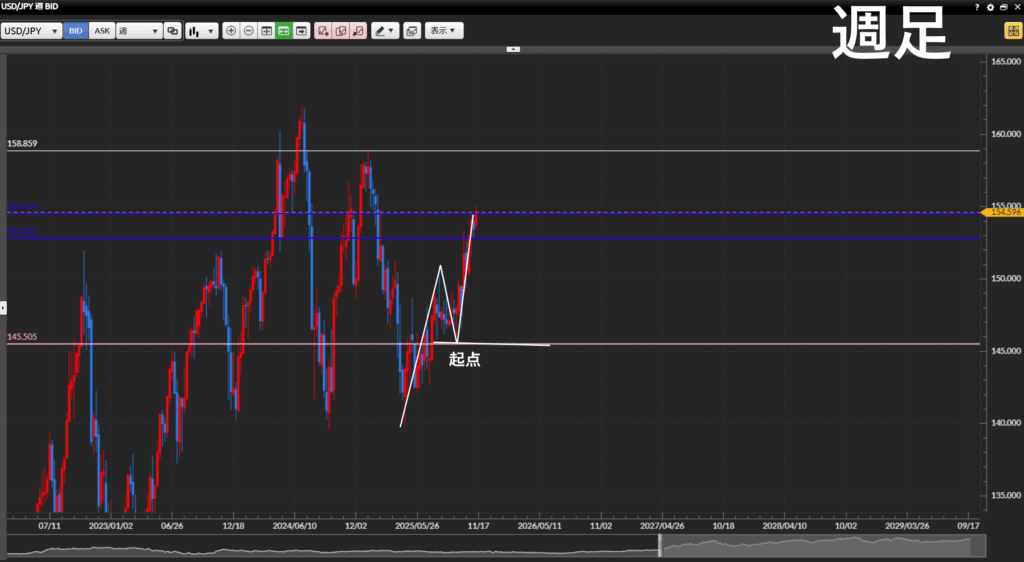The width and height of the screenshot is (1024, 562).
Task: Click the chart copy icon before 表示
Action: tap(412, 31)
